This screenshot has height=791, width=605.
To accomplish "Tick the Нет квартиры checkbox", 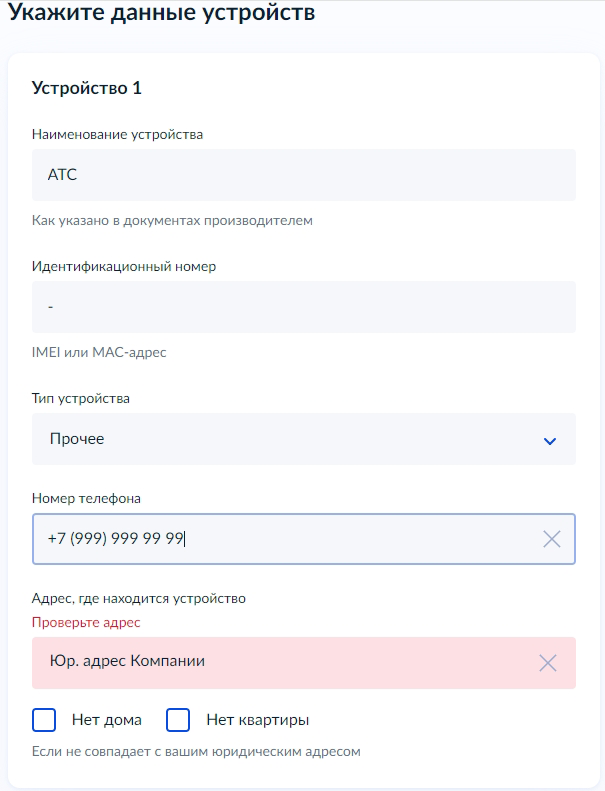I will point(178,720).
